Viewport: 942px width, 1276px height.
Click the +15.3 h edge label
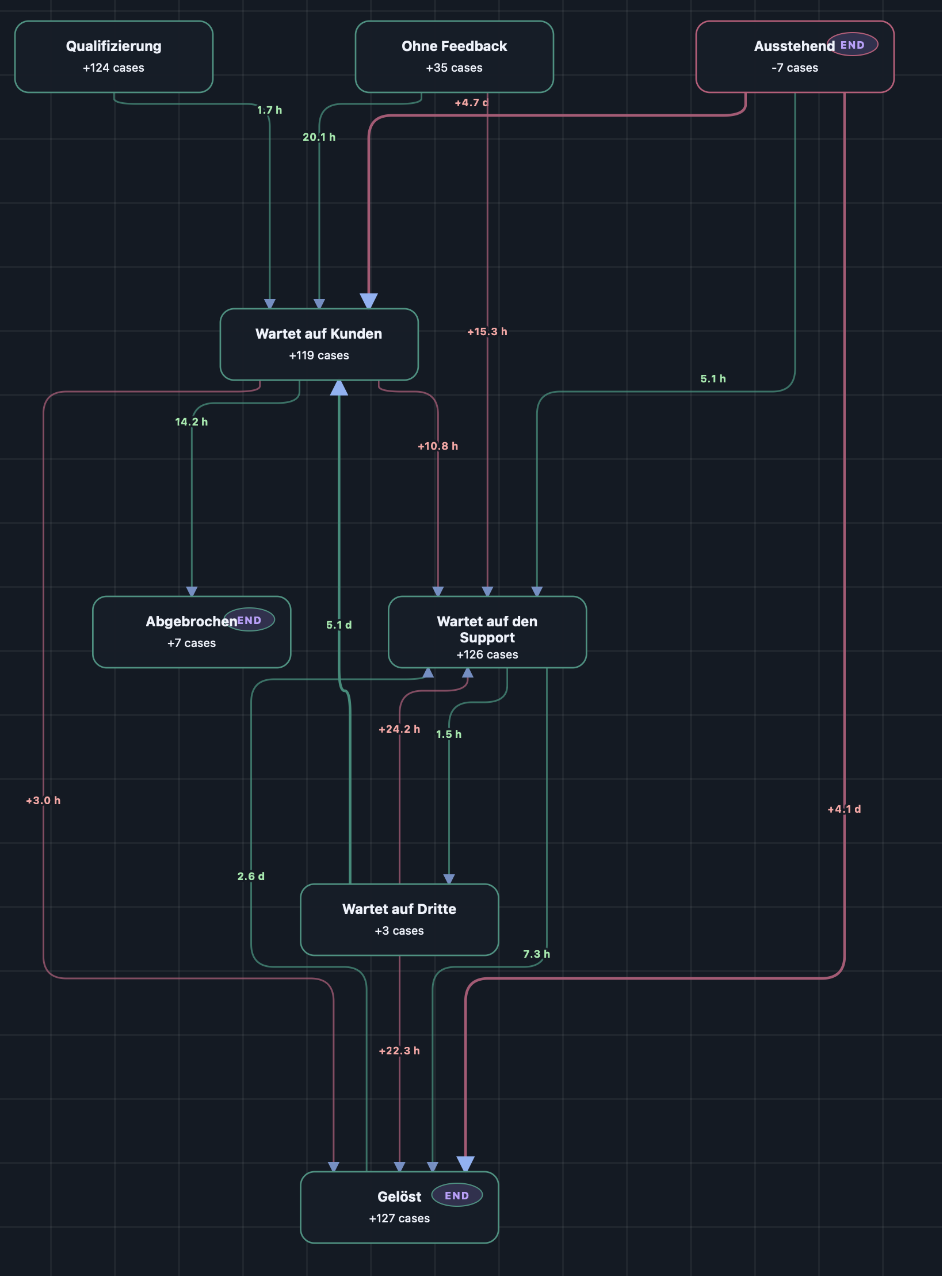pyautogui.click(x=487, y=332)
